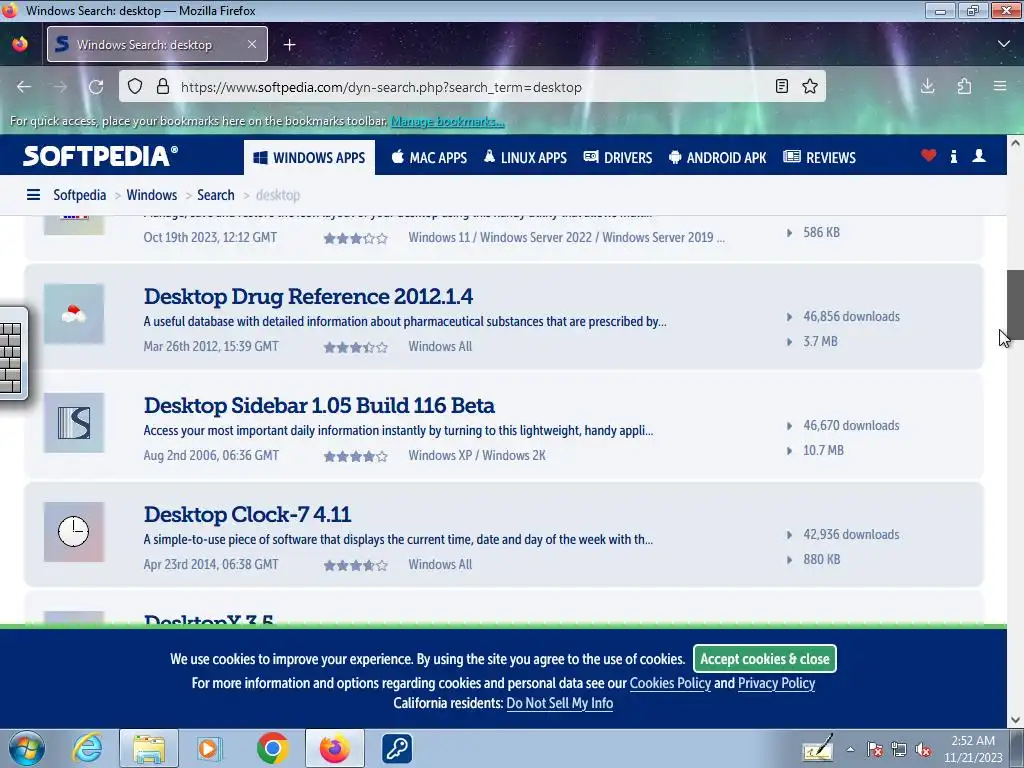Open Desktop Clock-7 4.11 title link
The image size is (1024, 768).
(x=248, y=515)
